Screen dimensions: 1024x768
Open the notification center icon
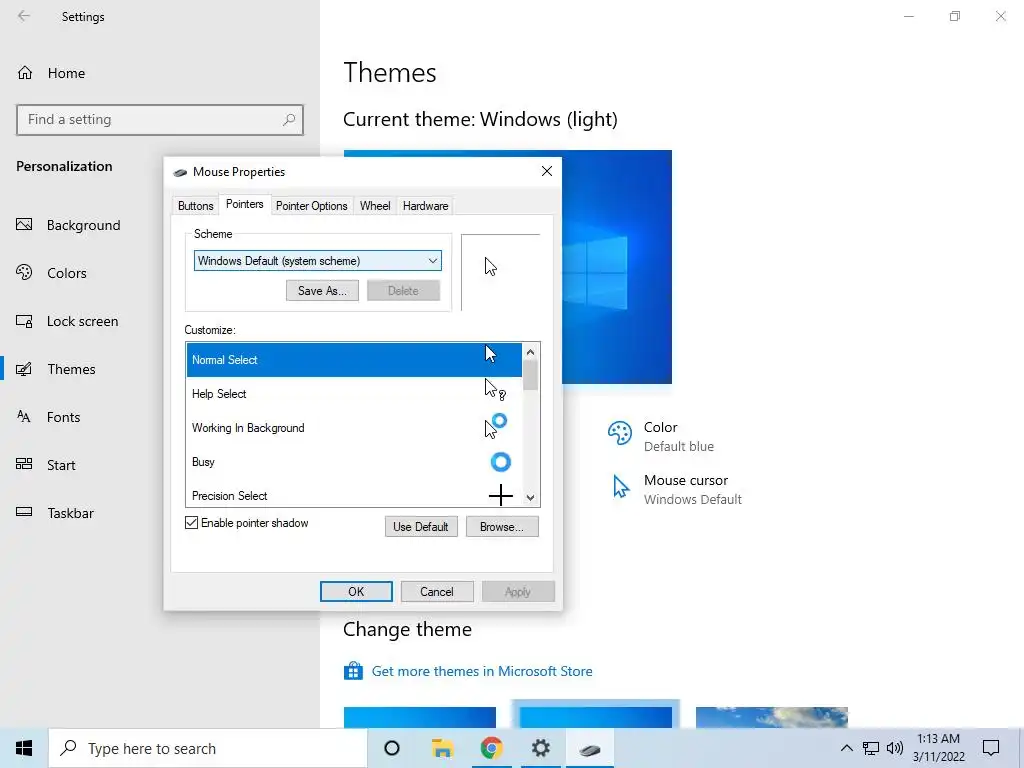pyautogui.click(x=991, y=748)
